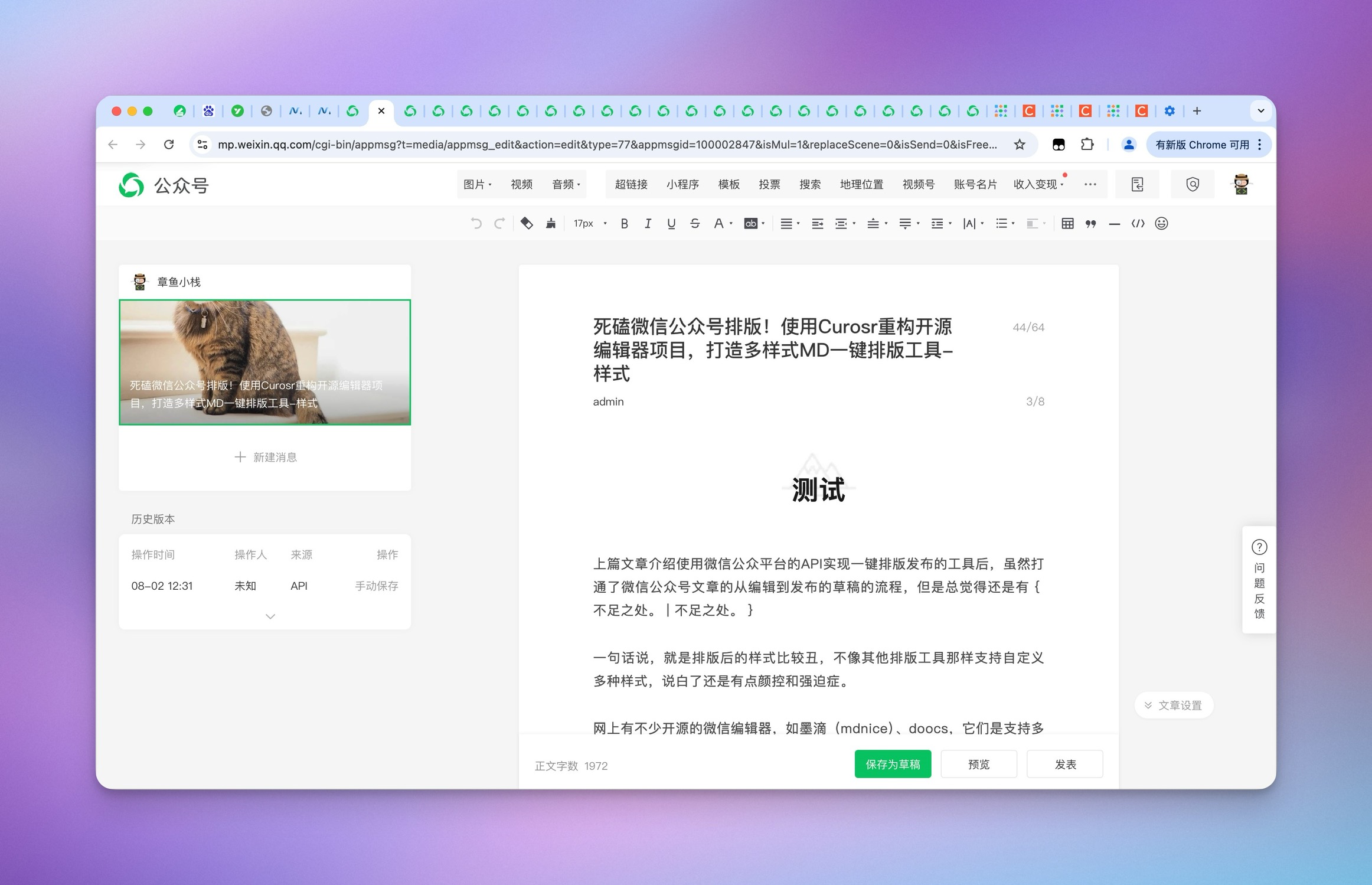Select the 模板 template menu item
The image size is (1372, 885).
click(x=729, y=184)
